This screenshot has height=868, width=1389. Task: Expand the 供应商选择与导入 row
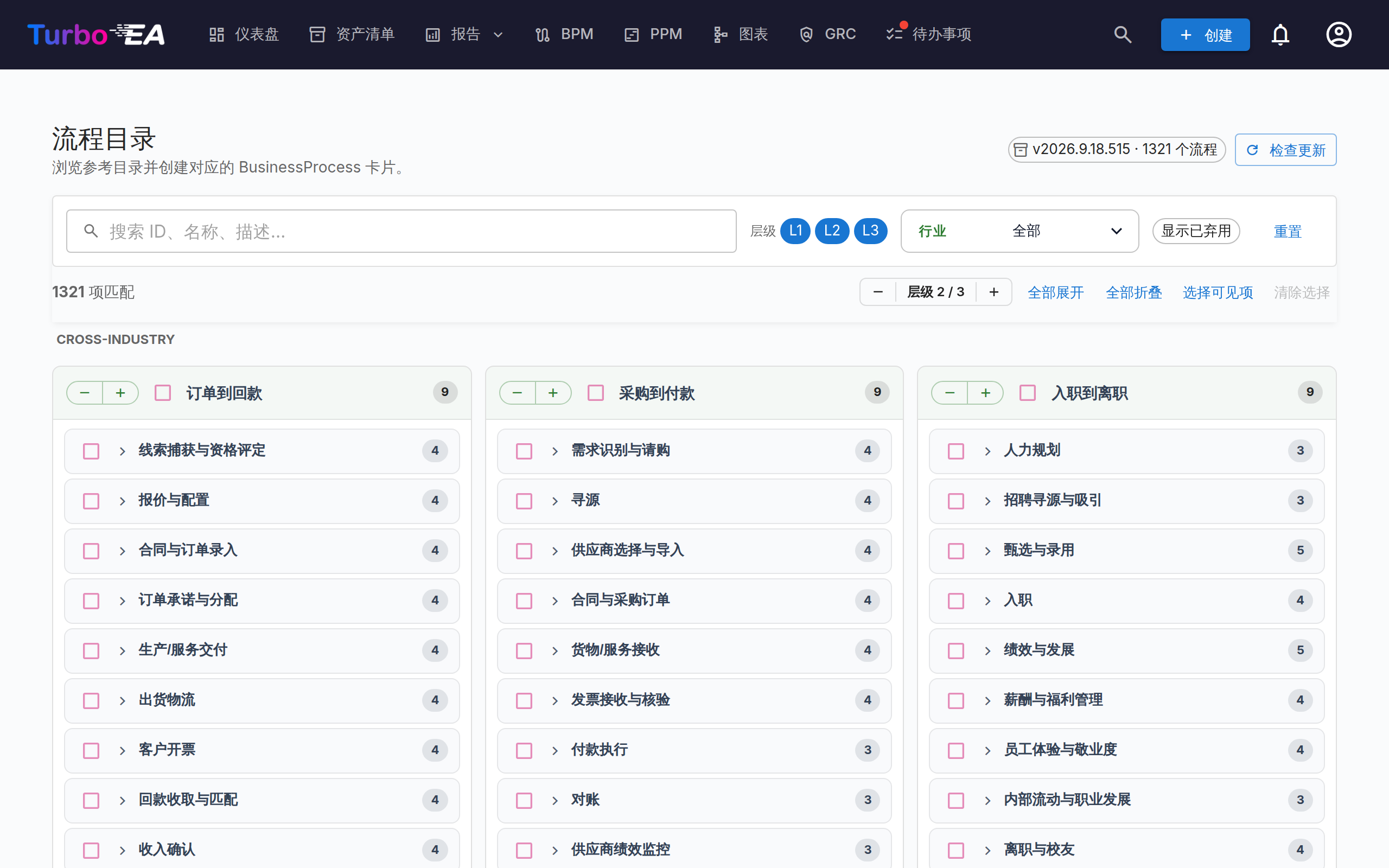click(x=555, y=551)
